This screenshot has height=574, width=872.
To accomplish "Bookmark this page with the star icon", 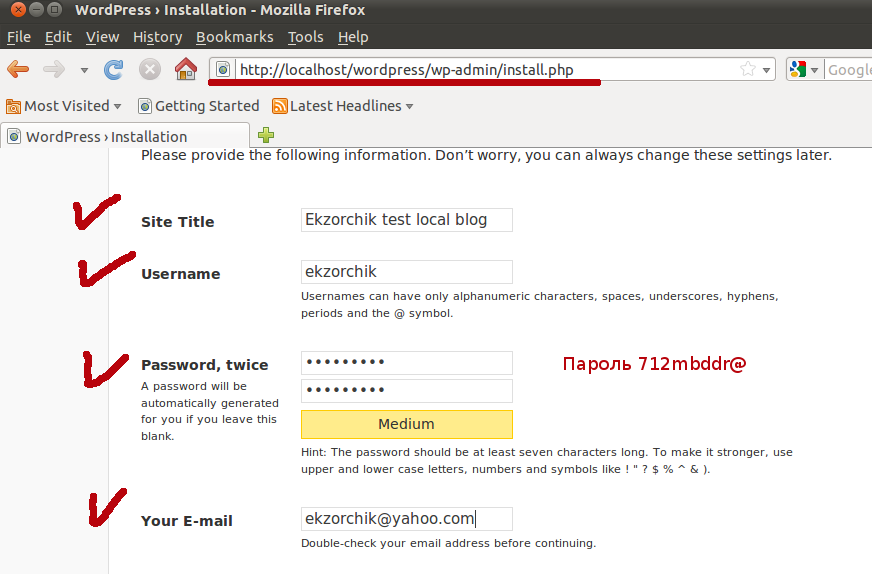I will tap(748, 69).
